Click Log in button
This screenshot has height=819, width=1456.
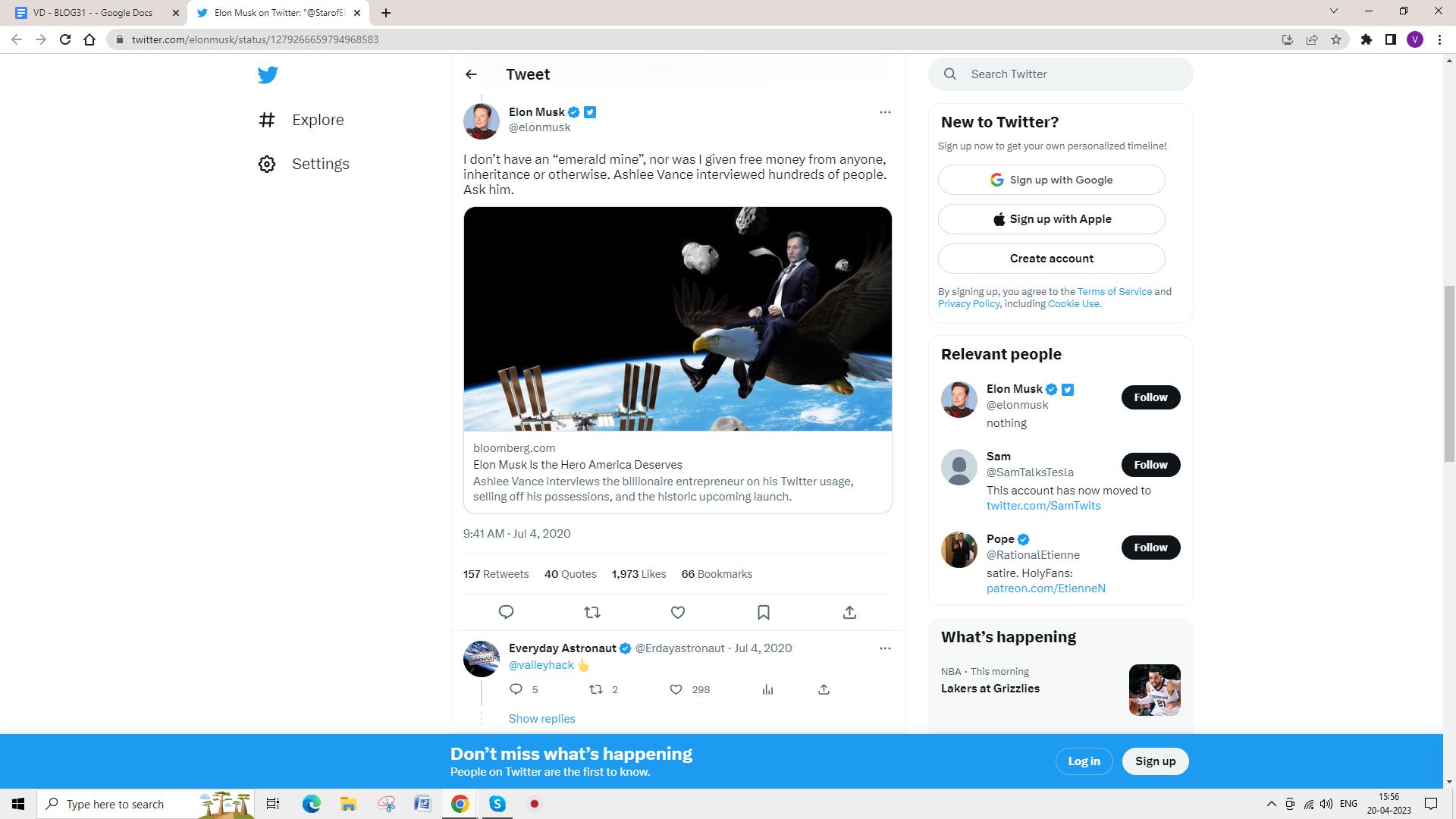1084,761
